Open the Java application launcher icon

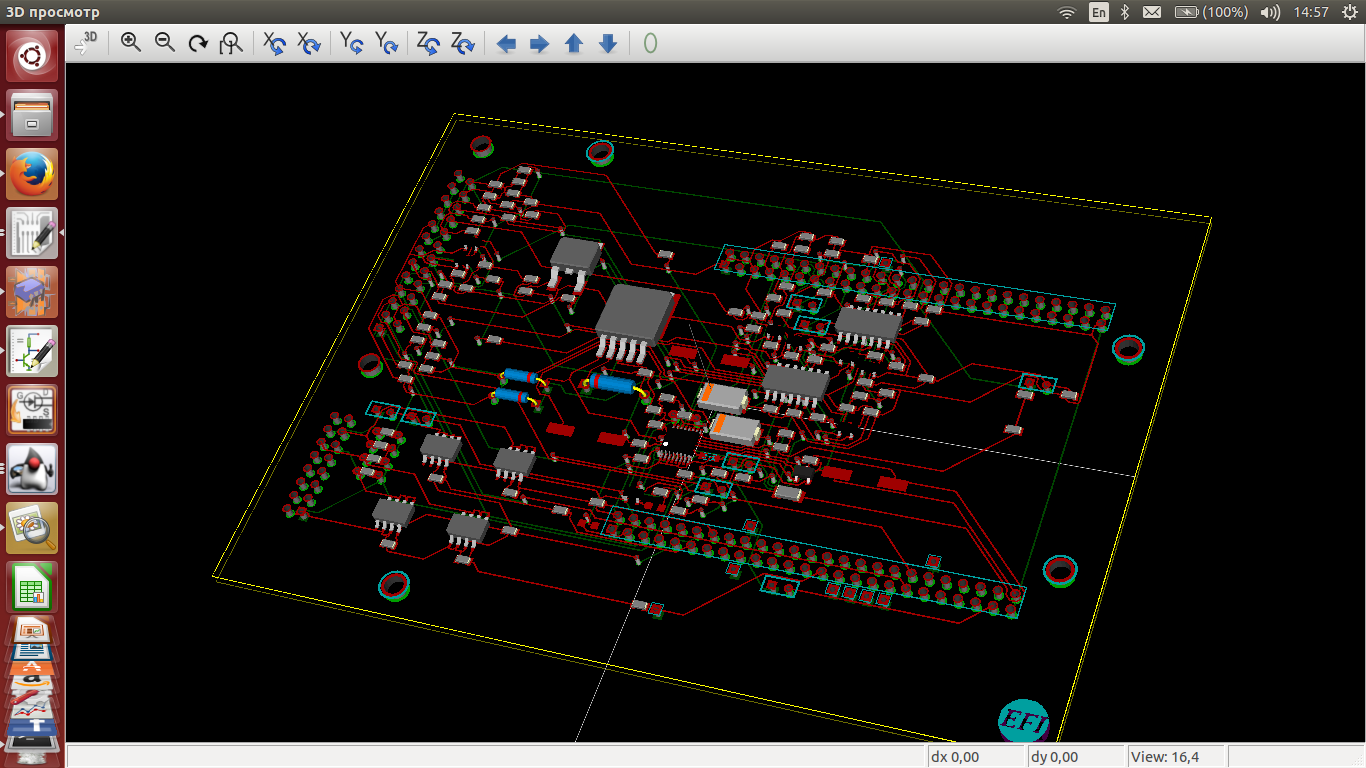(33, 469)
